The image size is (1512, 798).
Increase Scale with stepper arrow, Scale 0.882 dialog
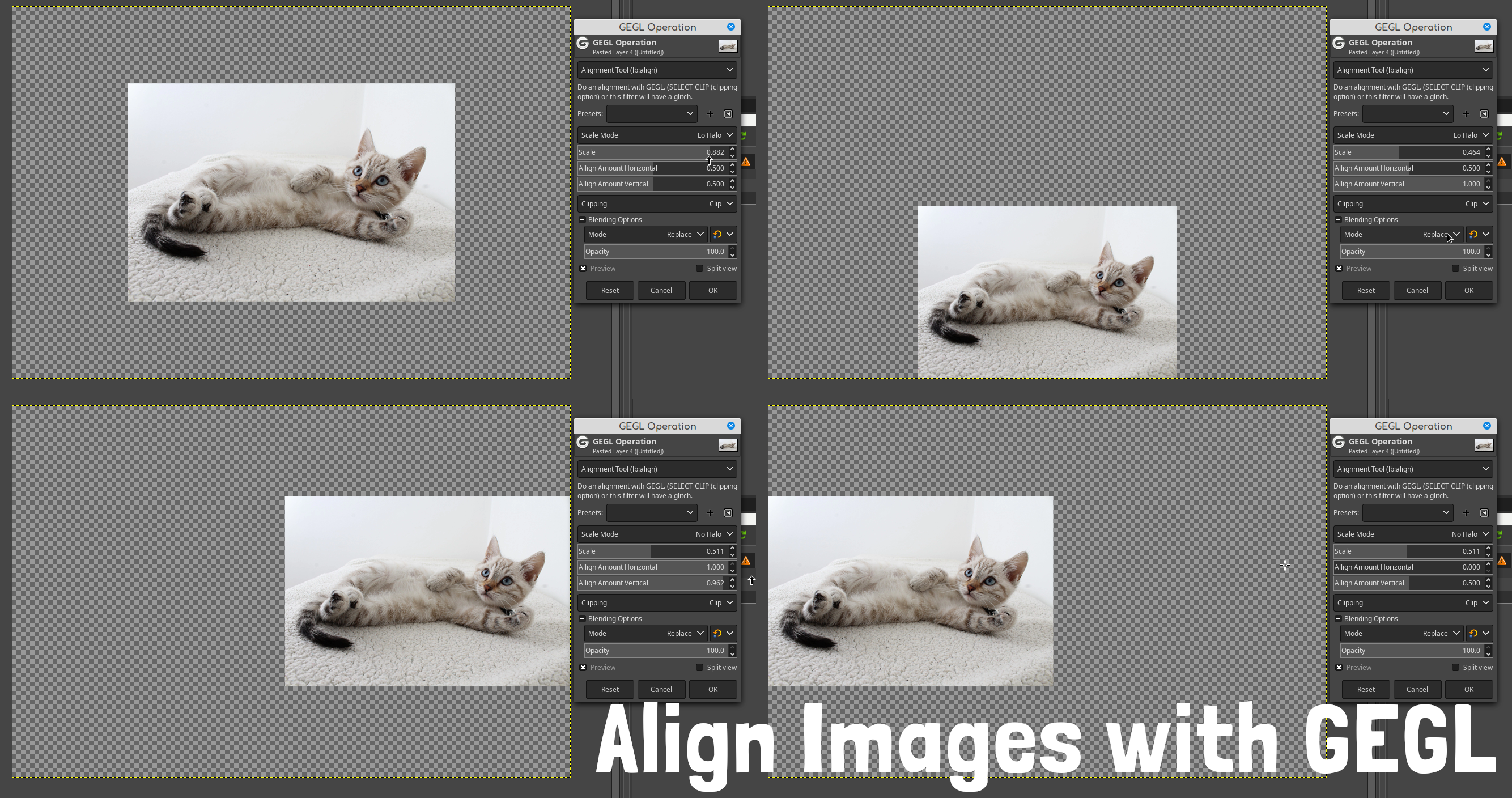click(733, 149)
